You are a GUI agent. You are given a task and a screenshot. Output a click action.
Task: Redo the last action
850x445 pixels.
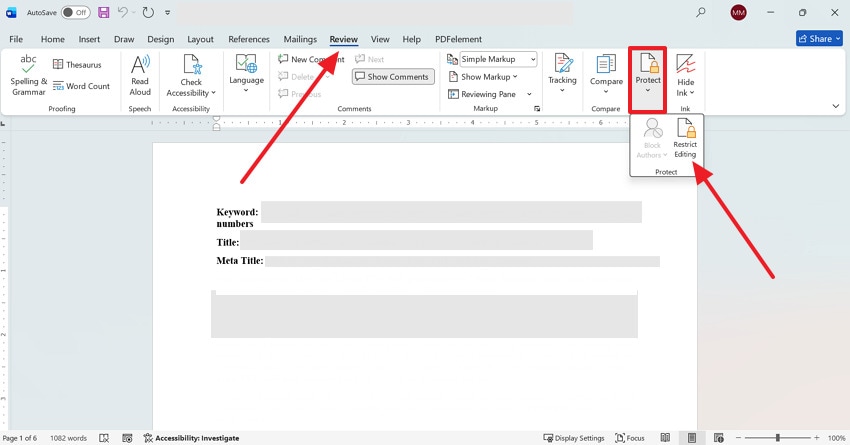point(148,12)
